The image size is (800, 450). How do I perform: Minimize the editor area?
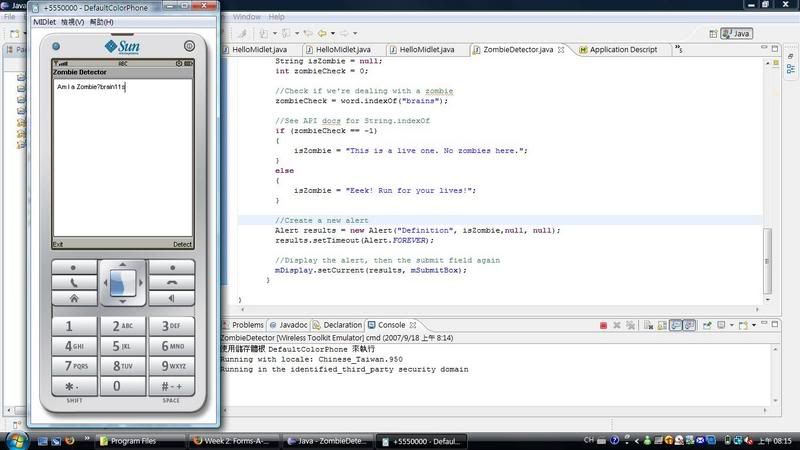click(x=764, y=48)
